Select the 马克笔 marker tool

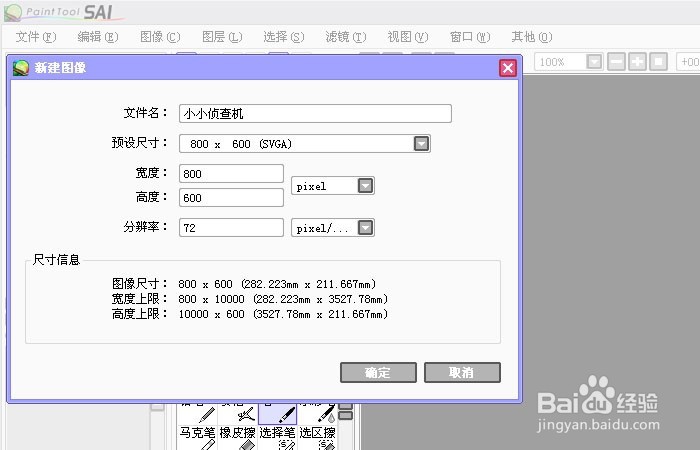[197, 438]
